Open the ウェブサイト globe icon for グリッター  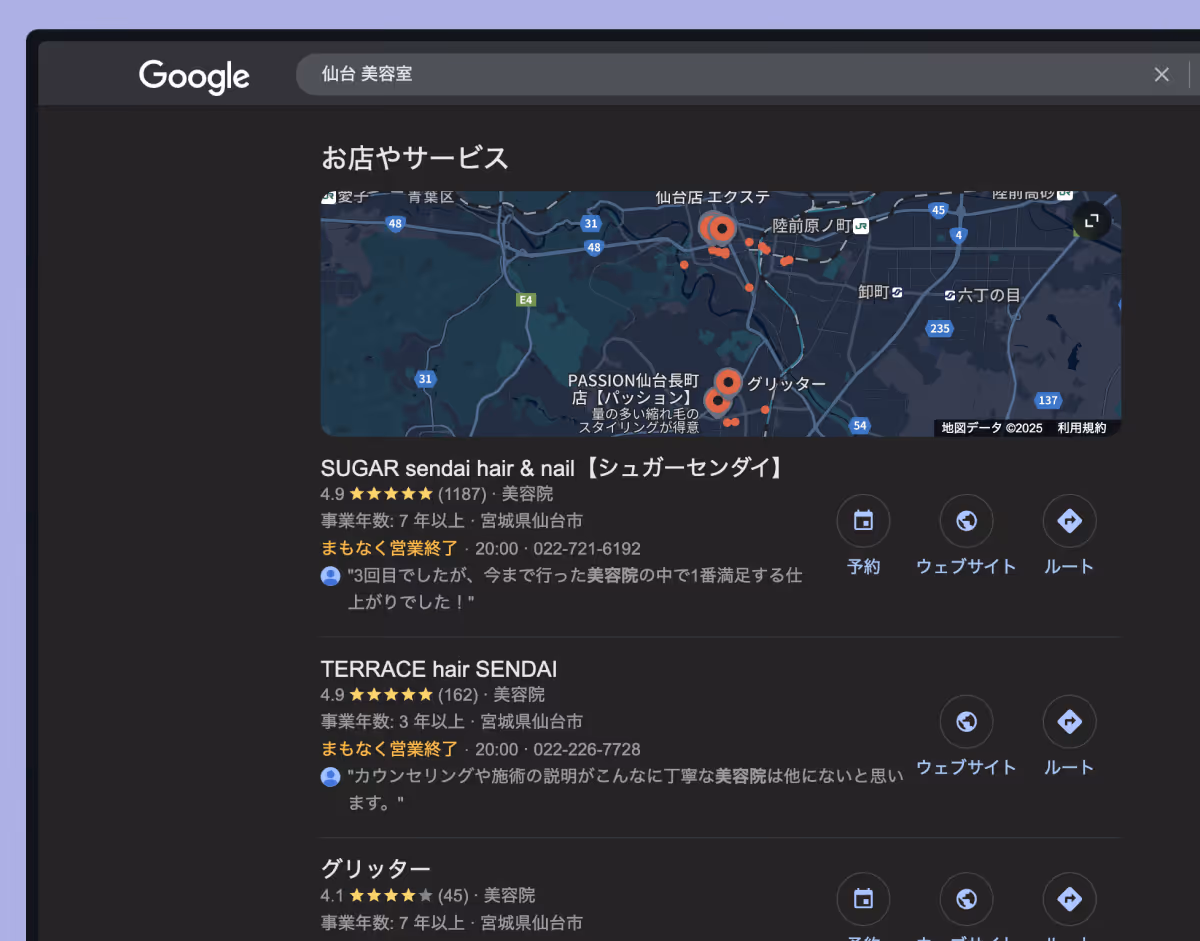pyautogui.click(x=966, y=899)
